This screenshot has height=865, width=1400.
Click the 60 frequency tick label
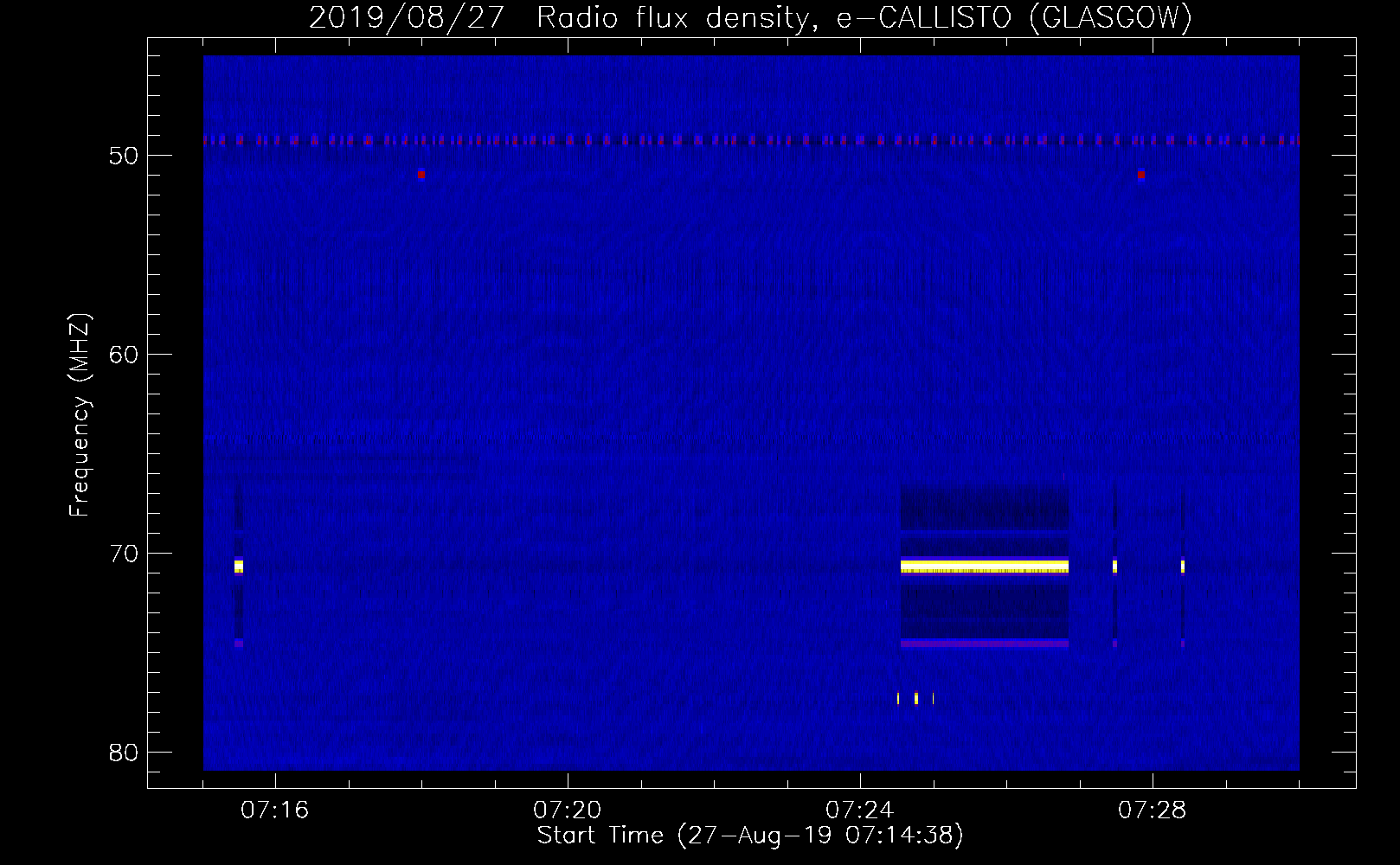point(124,355)
